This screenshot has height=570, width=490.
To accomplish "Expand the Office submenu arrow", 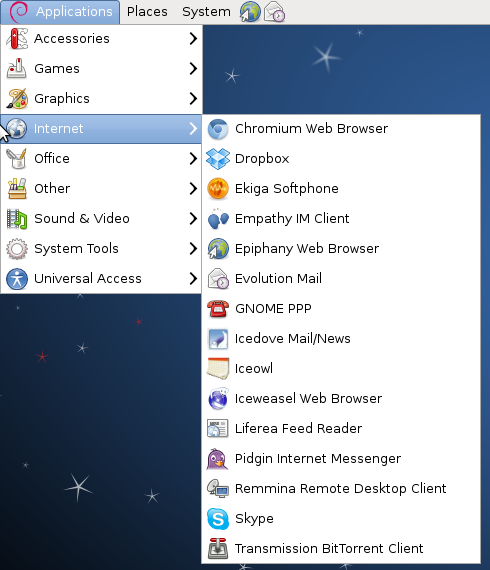I will (x=193, y=158).
